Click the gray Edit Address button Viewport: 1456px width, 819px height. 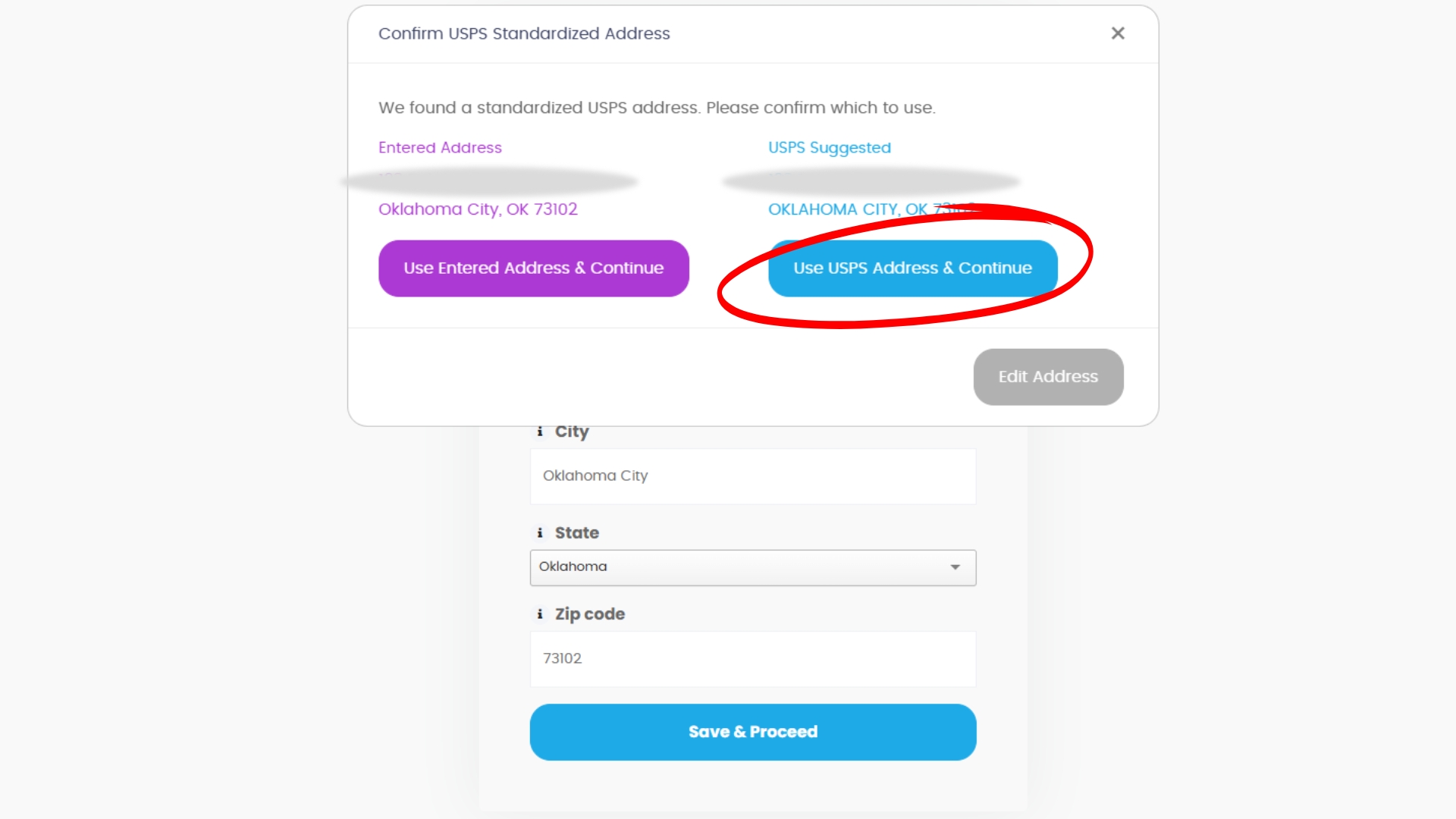(1048, 377)
